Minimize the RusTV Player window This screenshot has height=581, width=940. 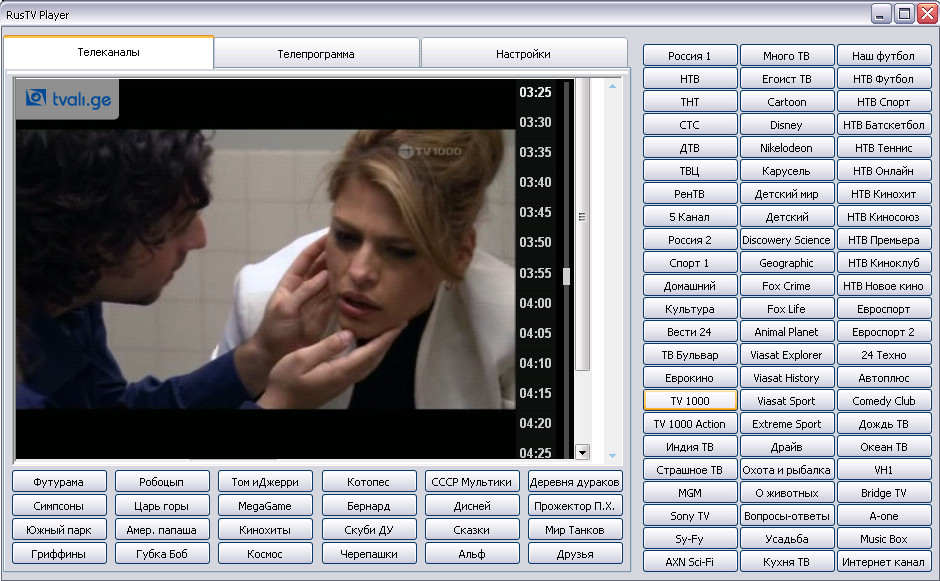[x=881, y=14]
